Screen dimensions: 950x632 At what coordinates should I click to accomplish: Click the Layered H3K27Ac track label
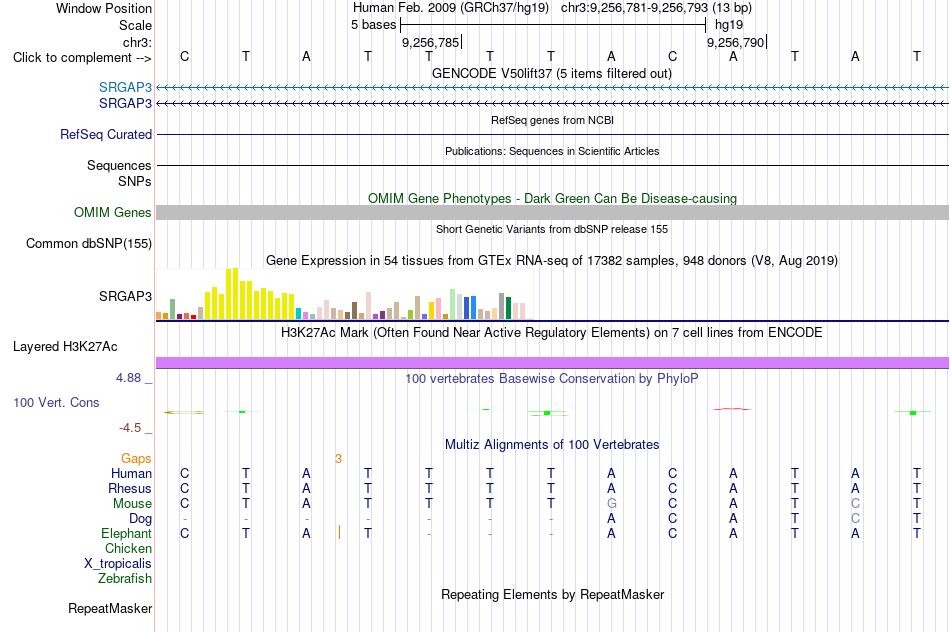pyautogui.click(x=65, y=347)
